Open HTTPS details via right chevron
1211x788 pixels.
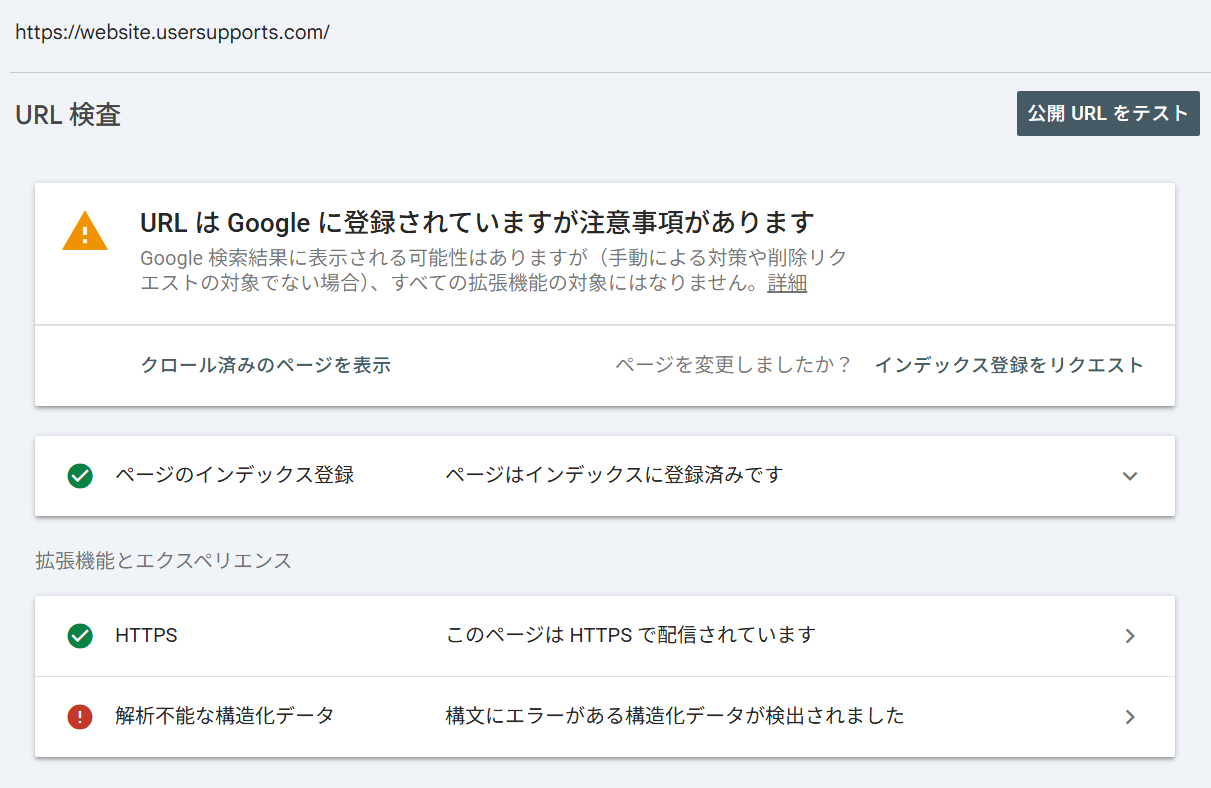(1130, 636)
